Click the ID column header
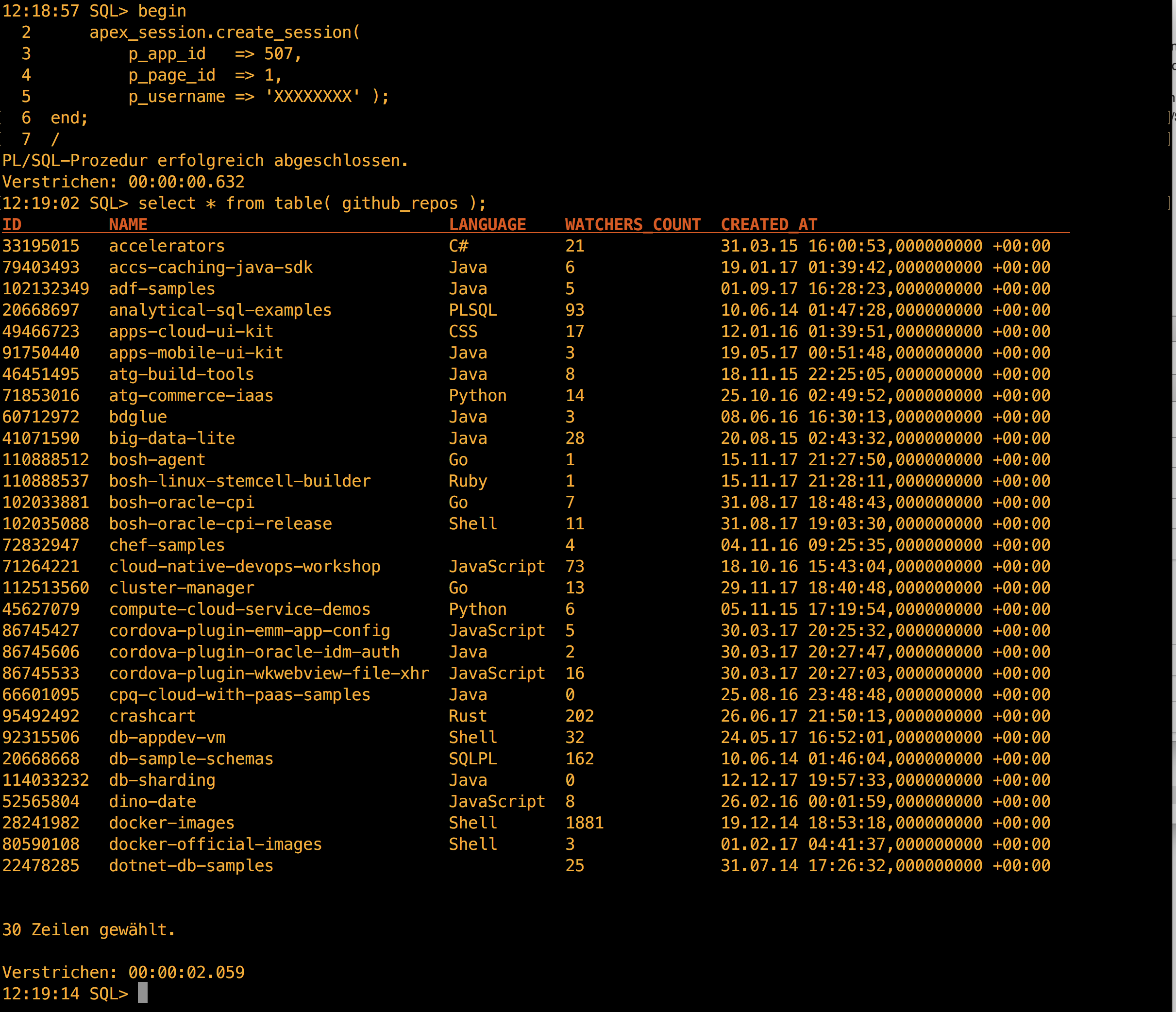The height and width of the screenshot is (1012, 1176). (12, 225)
